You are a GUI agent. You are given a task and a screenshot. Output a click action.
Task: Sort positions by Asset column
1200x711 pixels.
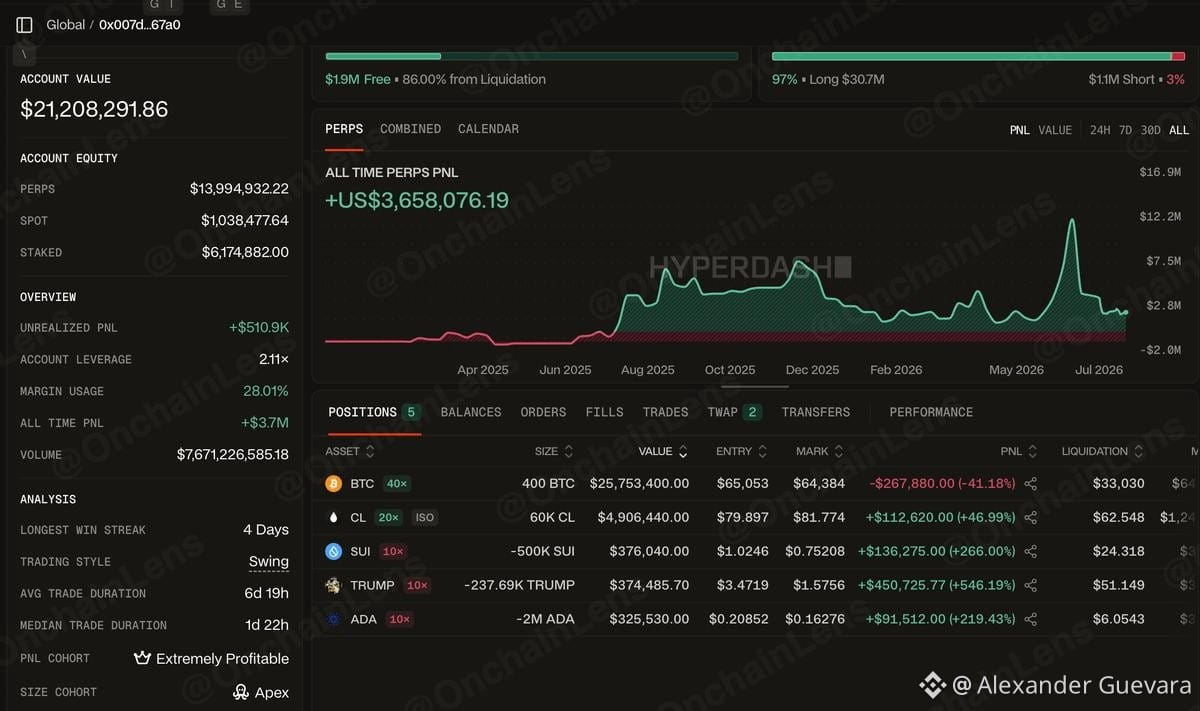350,451
